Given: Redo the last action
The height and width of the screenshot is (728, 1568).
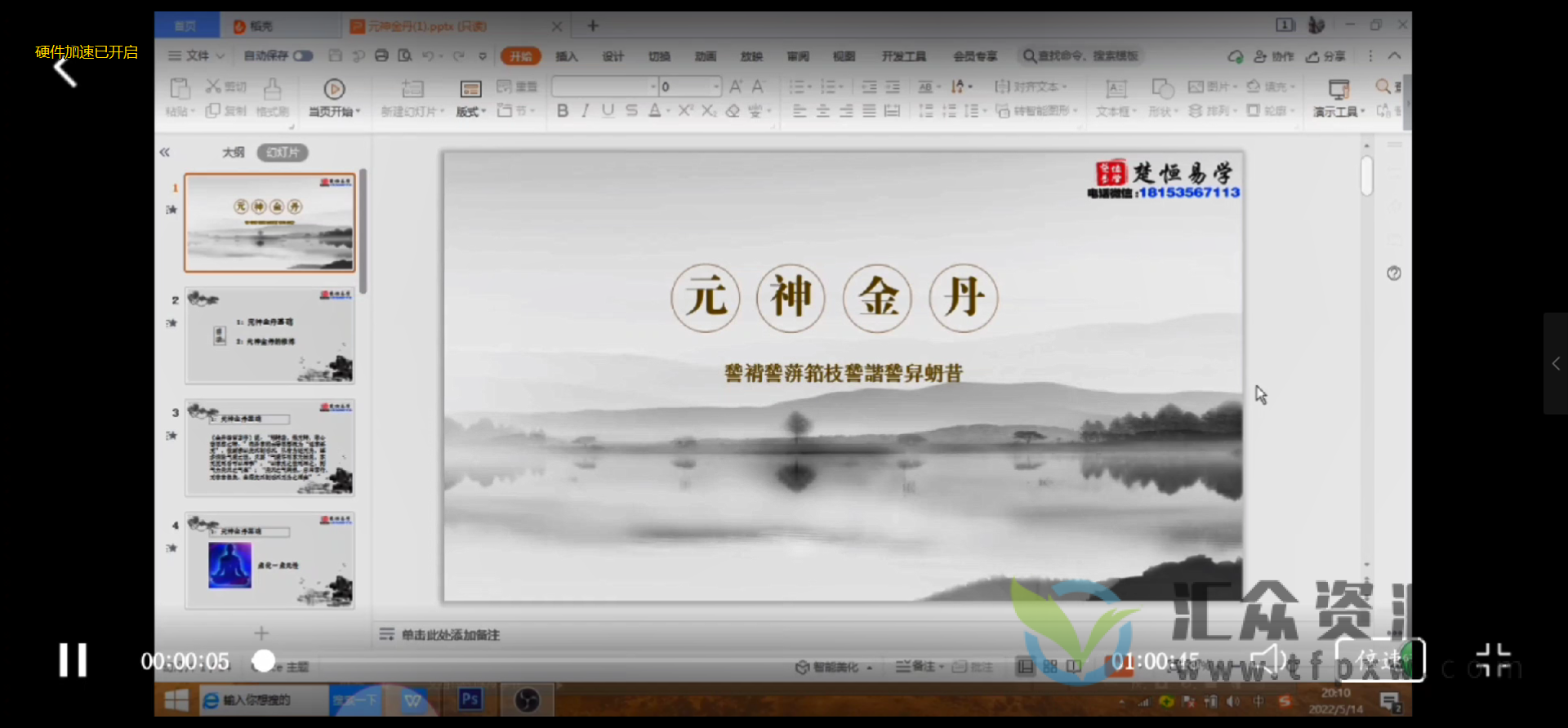Looking at the screenshot, I should pyautogui.click(x=459, y=55).
